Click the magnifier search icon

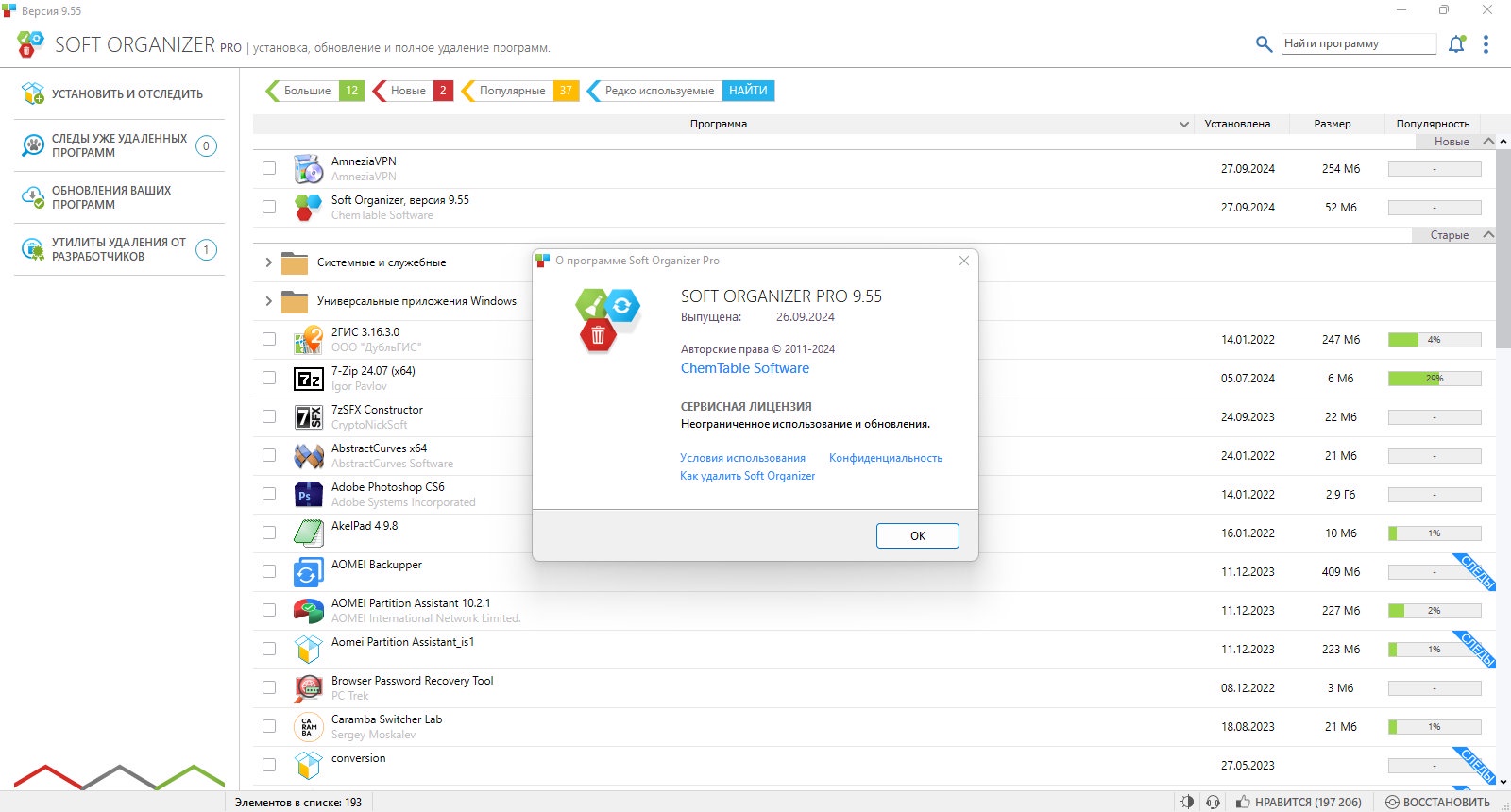(x=1264, y=43)
